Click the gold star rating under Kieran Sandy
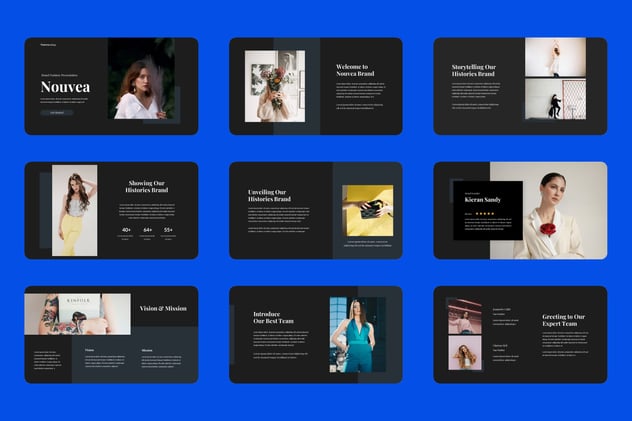The height and width of the screenshot is (421, 632). click(484, 214)
